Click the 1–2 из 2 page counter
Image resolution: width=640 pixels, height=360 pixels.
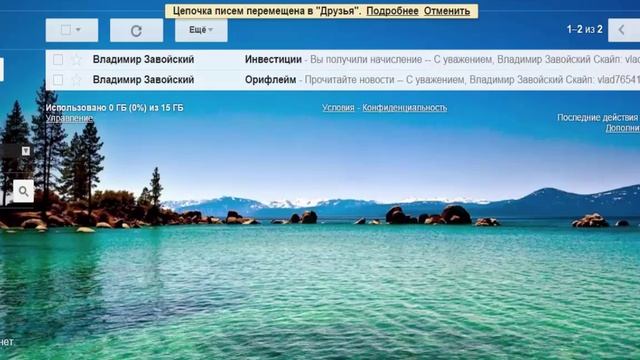tap(584, 29)
